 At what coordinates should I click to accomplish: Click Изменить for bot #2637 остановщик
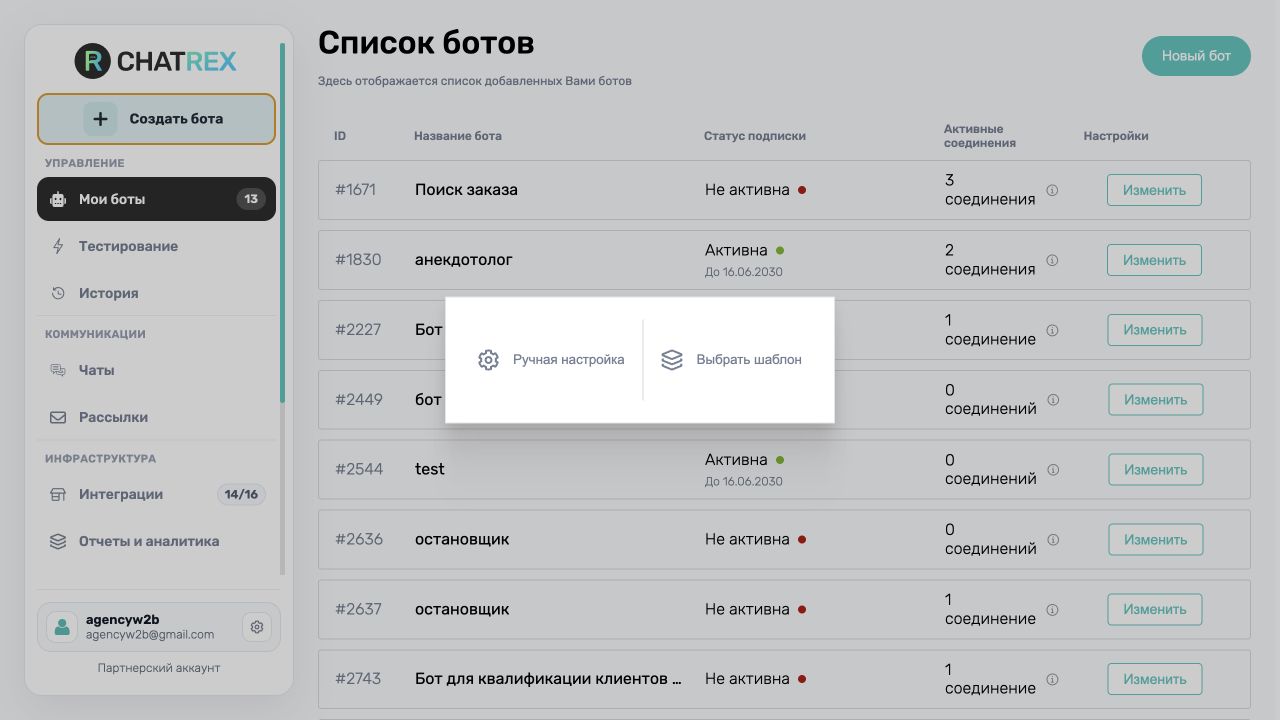pyautogui.click(x=1155, y=609)
